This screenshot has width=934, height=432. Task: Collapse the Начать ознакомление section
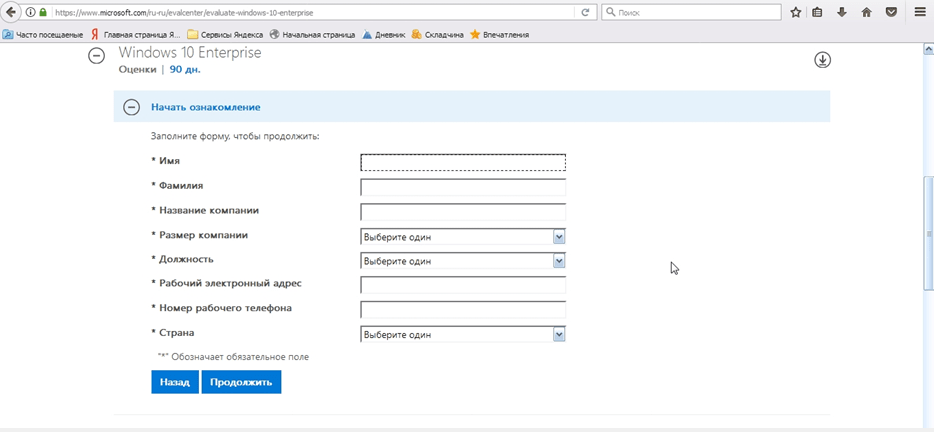tap(131, 107)
